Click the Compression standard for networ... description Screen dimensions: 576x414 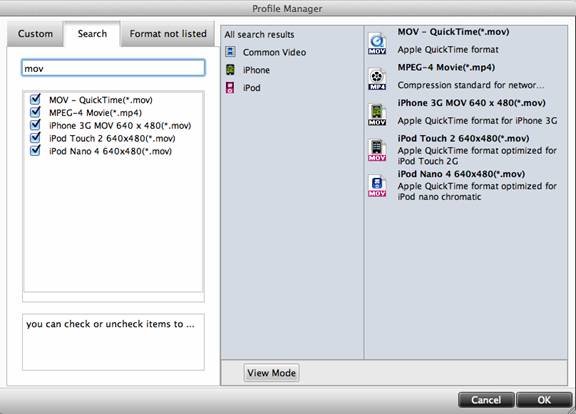click(471, 85)
